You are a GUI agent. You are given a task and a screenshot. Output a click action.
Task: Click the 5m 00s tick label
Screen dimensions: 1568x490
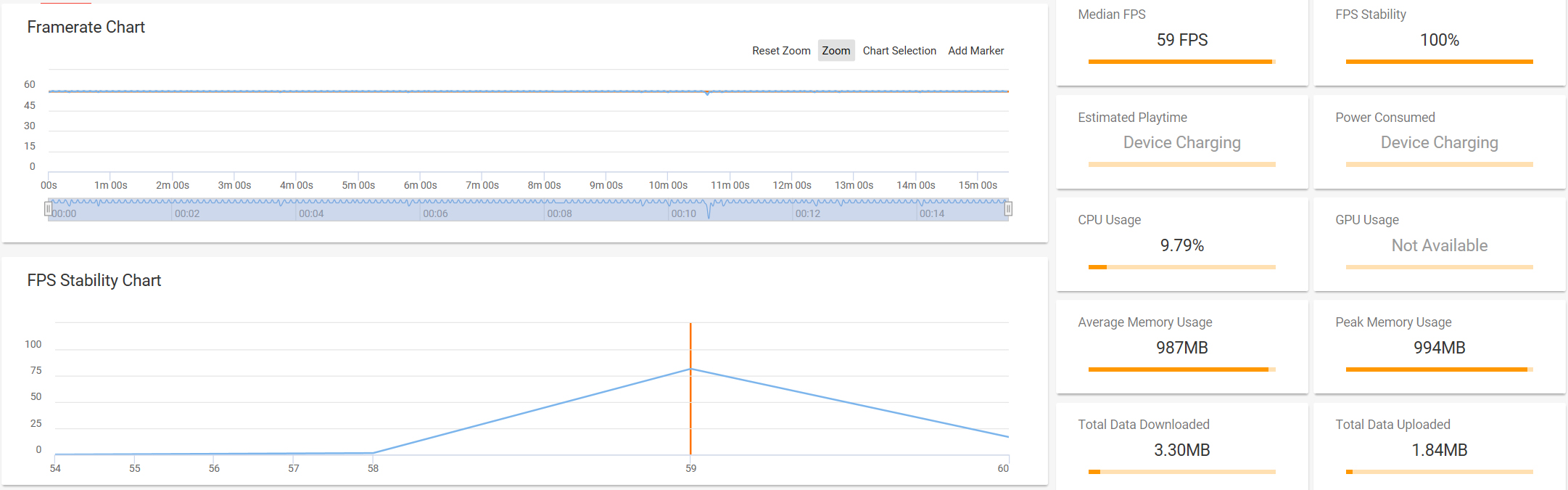tap(358, 185)
